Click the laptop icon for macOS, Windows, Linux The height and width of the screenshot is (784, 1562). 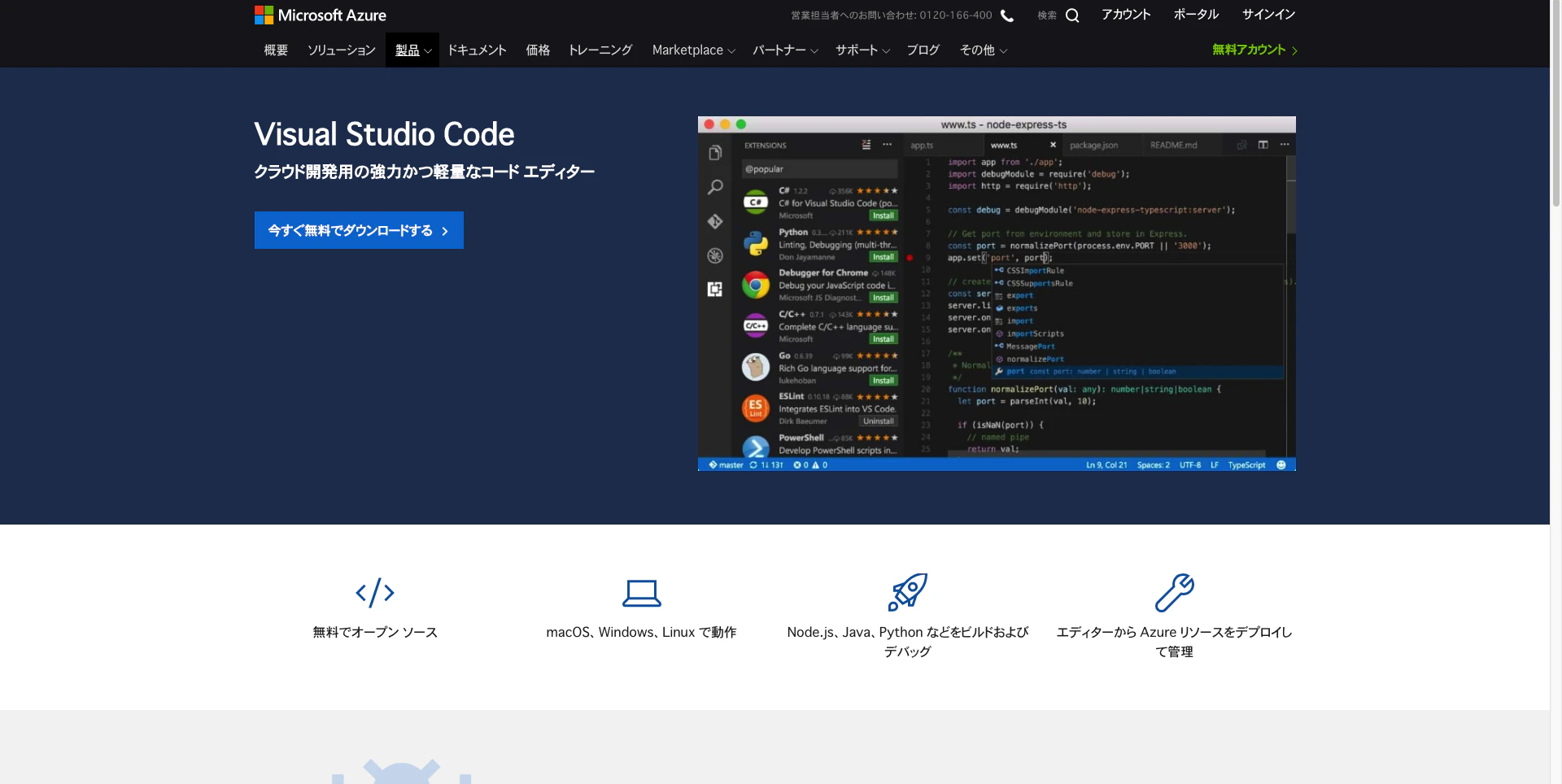642,593
